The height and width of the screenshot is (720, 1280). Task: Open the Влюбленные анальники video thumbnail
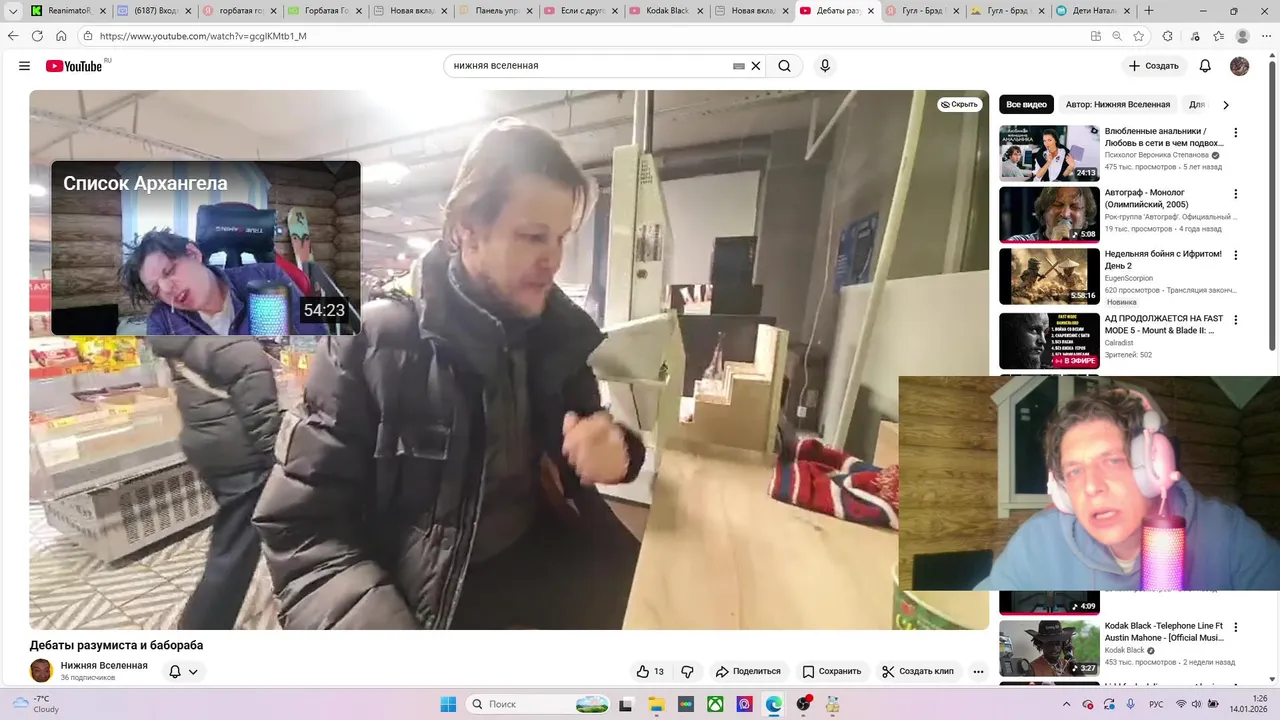1049,152
